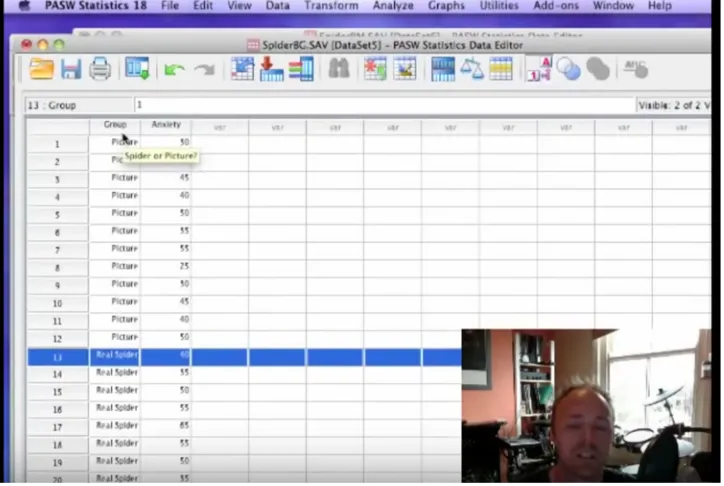The height and width of the screenshot is (486, 724).
Task: Click the cell value input field showing 1
Action: click(x=384, y=105)
